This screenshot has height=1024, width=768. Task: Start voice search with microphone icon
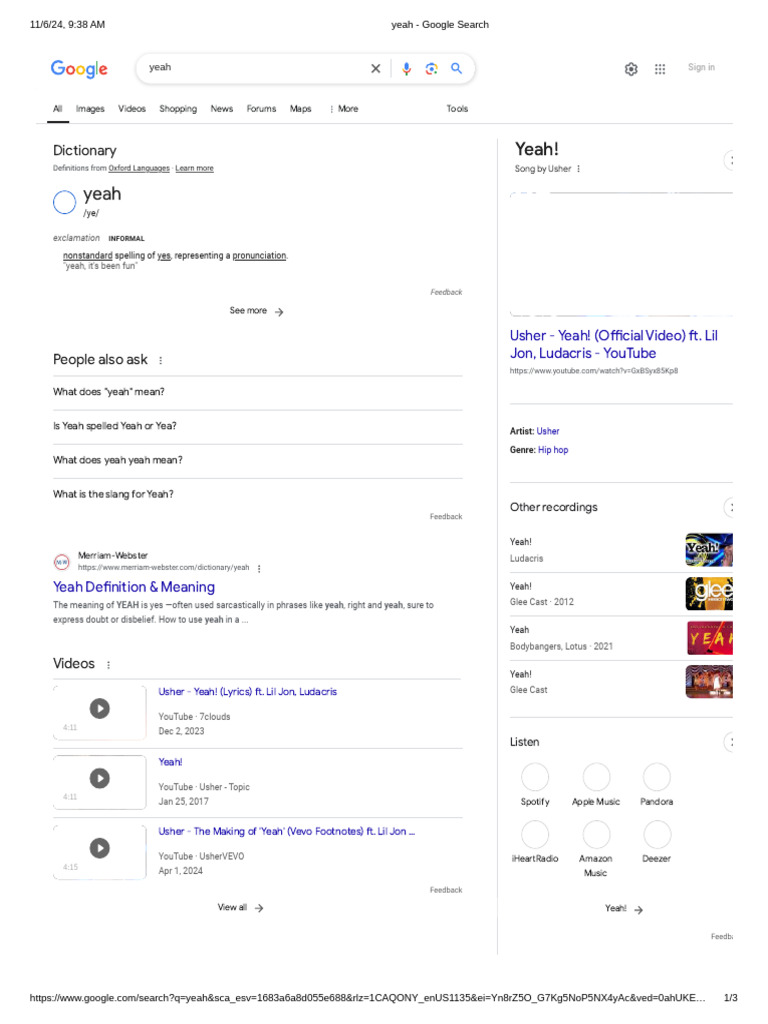coord(406,69)
